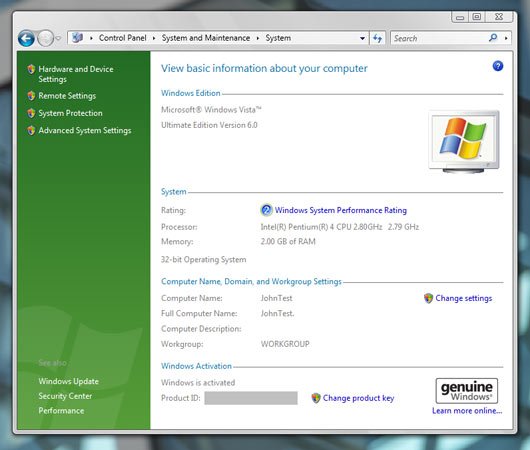Open Windows Update under See also
This screenshot has height=450, width=530.
pos(69,381)
